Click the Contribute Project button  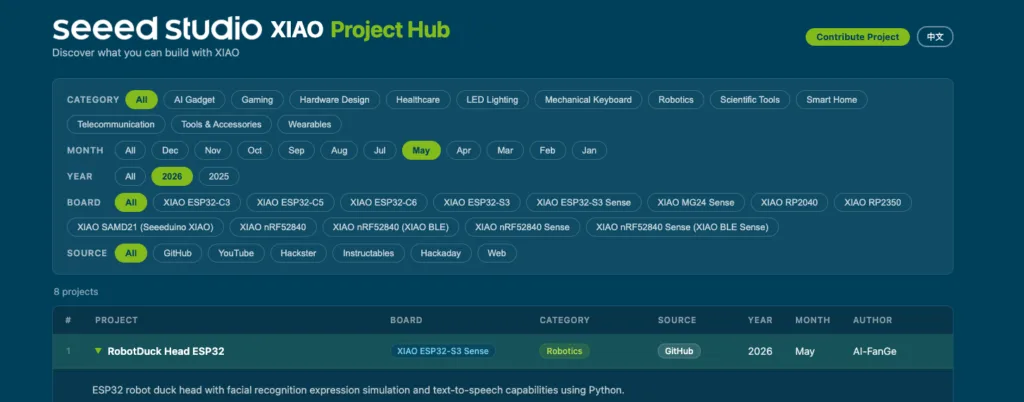coord(857,37)
